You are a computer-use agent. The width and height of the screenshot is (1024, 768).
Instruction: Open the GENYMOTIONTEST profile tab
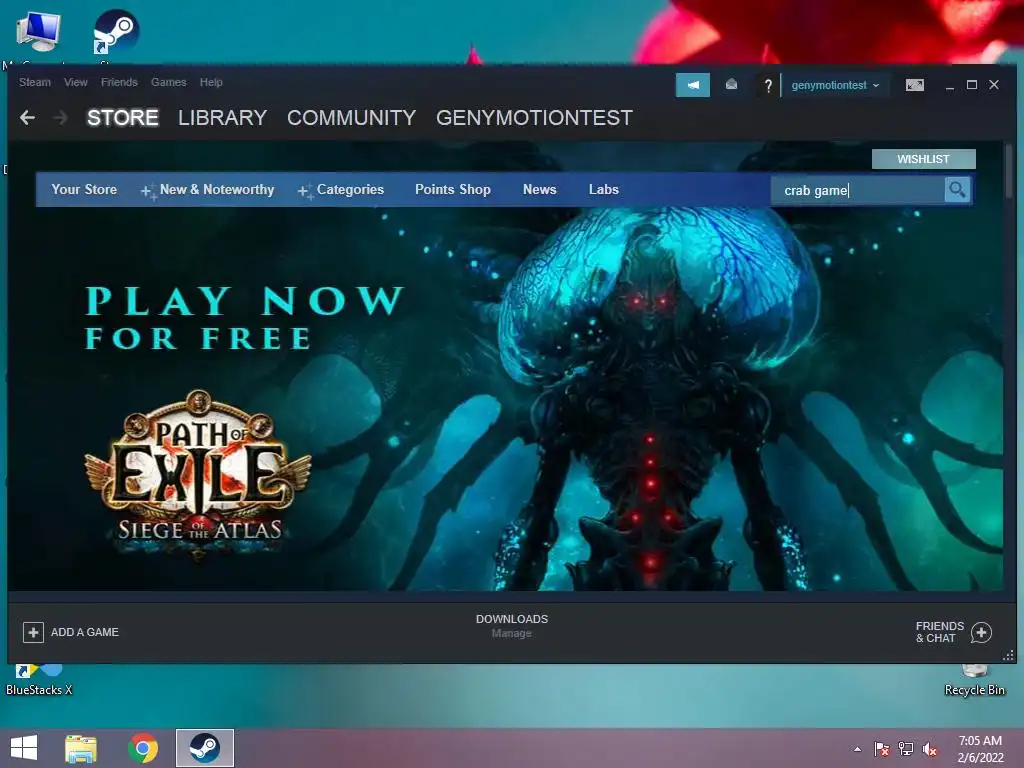[x=534, y=118]
